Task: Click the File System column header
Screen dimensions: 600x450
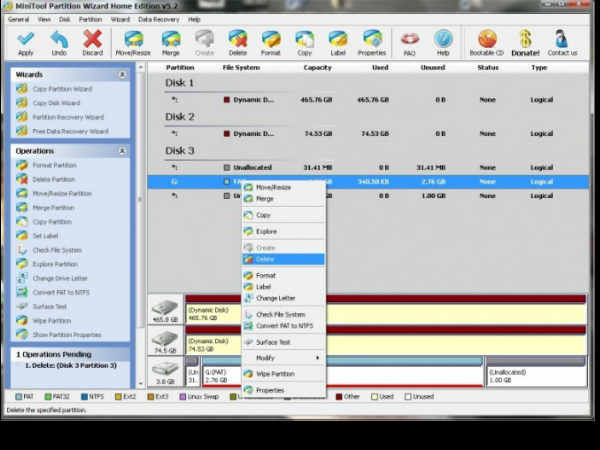Action: point(241,68)
